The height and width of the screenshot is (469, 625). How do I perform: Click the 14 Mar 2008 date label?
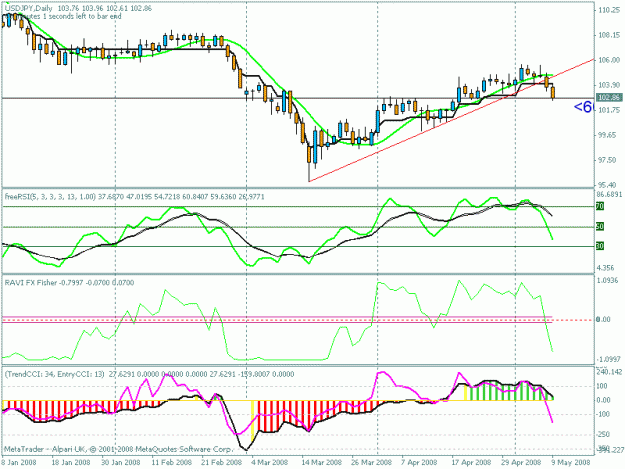321,463
